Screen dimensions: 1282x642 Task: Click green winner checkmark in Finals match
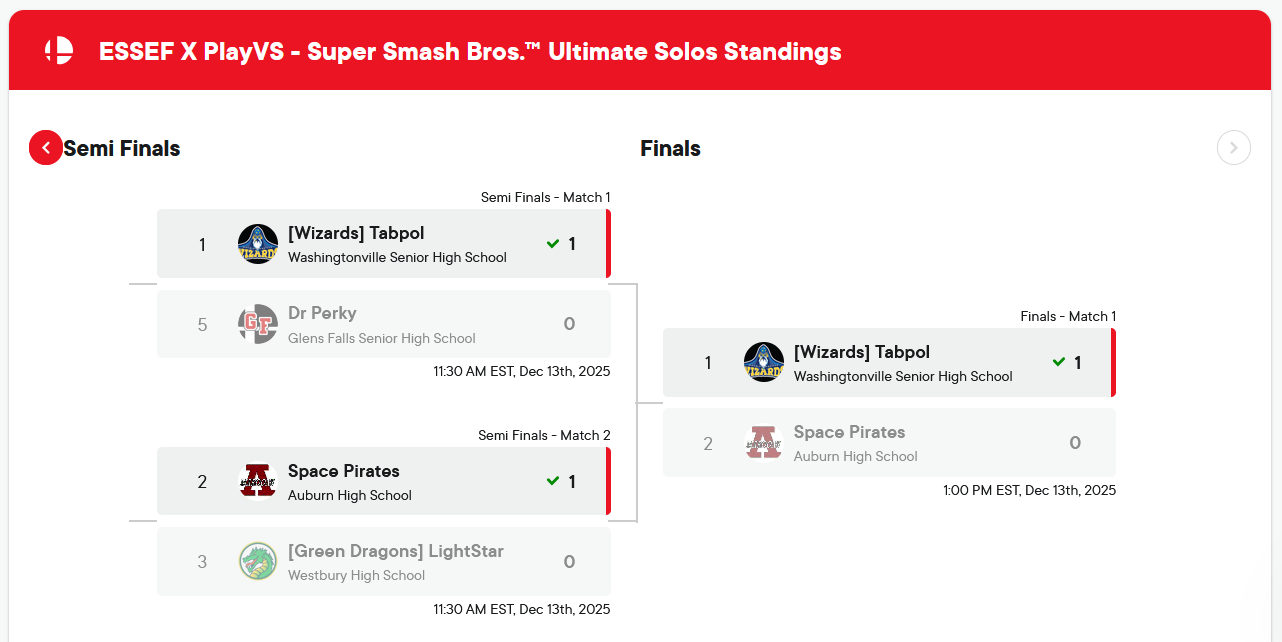tap(1059, 363)
